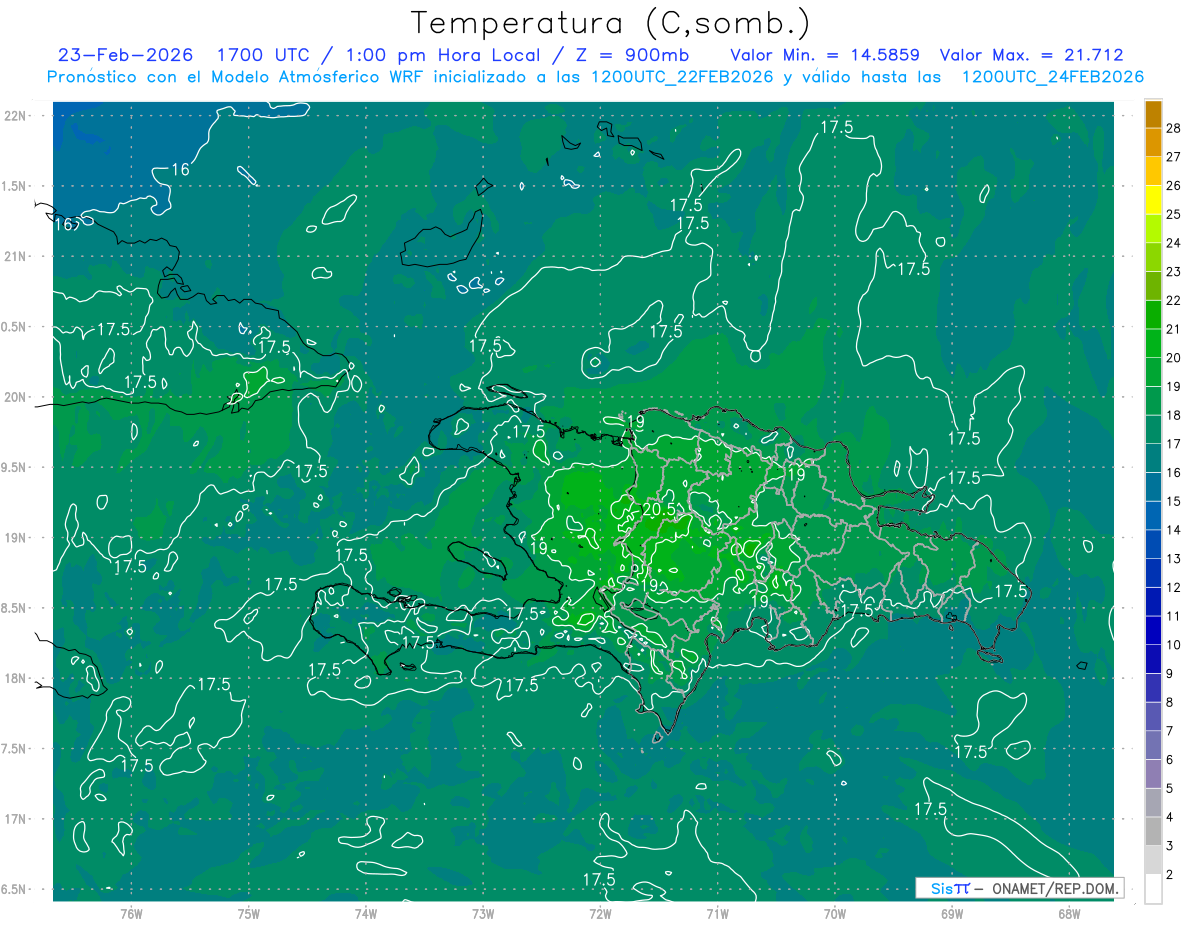Click the "68W" longitude axis label
Image resolution: width=1200 pixels, height=927 pixels.
[1068, 913]
